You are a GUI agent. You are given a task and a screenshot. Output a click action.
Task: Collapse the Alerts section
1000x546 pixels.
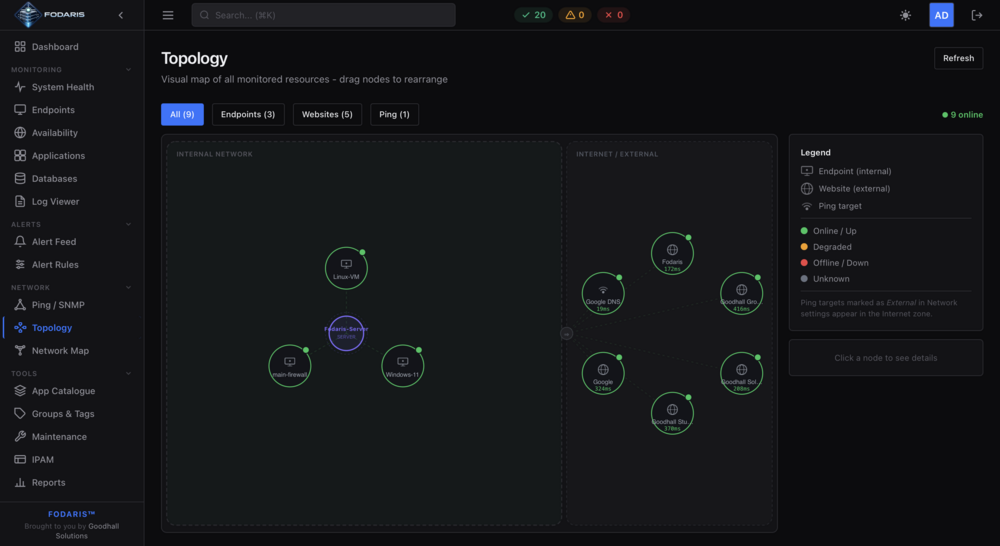128,225
